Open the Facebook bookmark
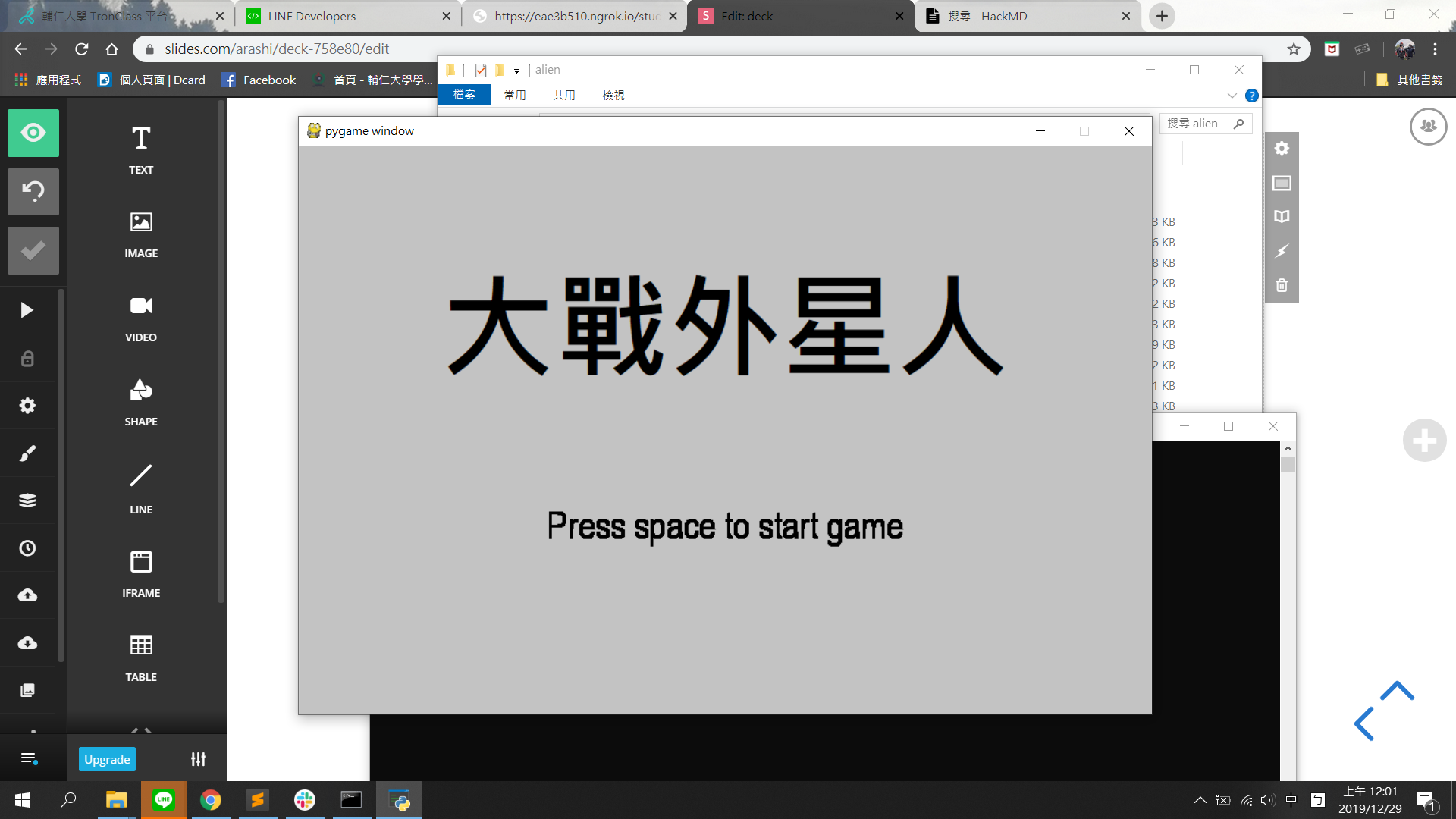Screen dimensions: 1456x819 click(x=259, y=80)
